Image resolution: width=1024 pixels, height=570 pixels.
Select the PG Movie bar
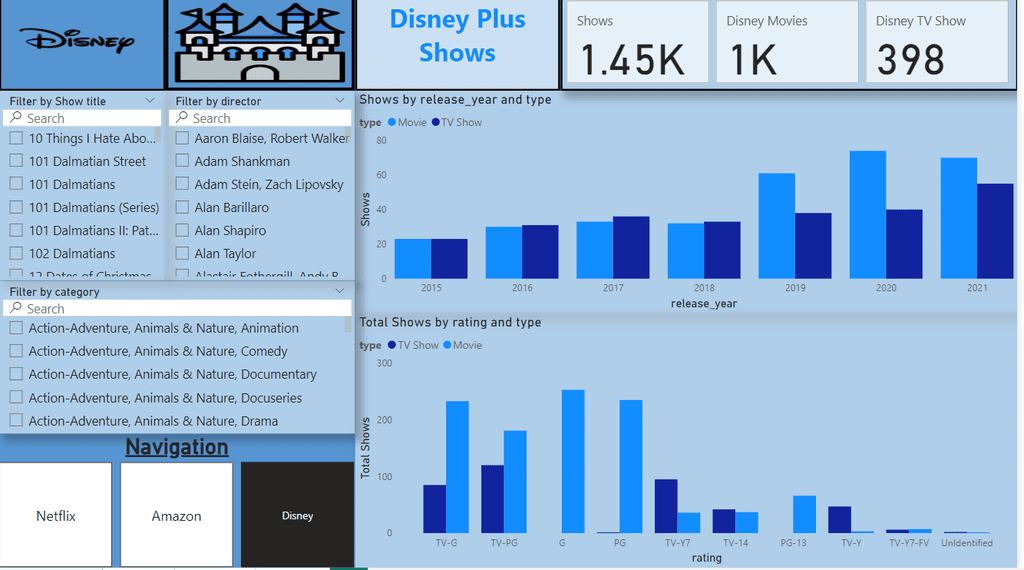pyautogui.click(x=631, y=466)
